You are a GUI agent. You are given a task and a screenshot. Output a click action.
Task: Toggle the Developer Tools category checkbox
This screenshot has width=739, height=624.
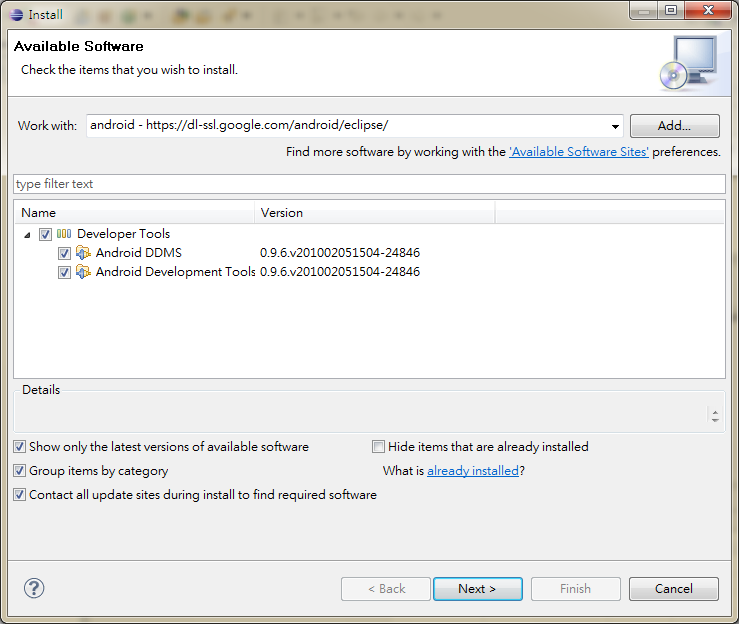[x=45, y=234]
